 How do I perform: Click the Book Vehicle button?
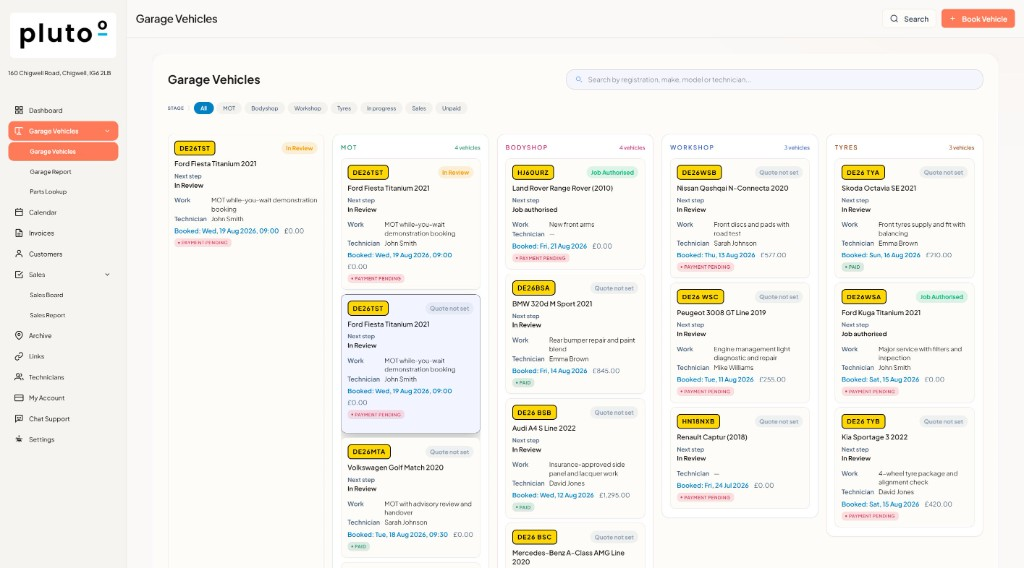(978, 19)
